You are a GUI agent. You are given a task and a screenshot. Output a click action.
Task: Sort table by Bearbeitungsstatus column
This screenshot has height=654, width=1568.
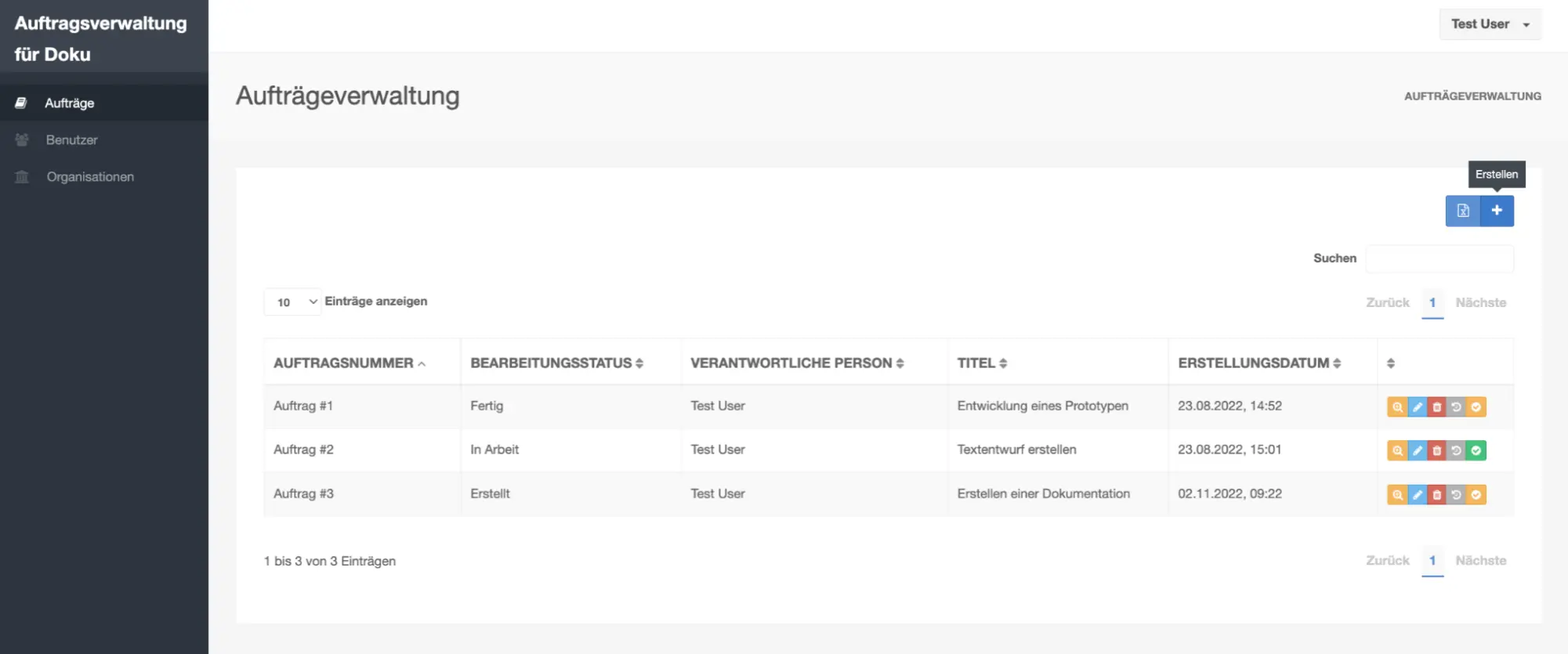pyautogui.click(x=556, y=363)
